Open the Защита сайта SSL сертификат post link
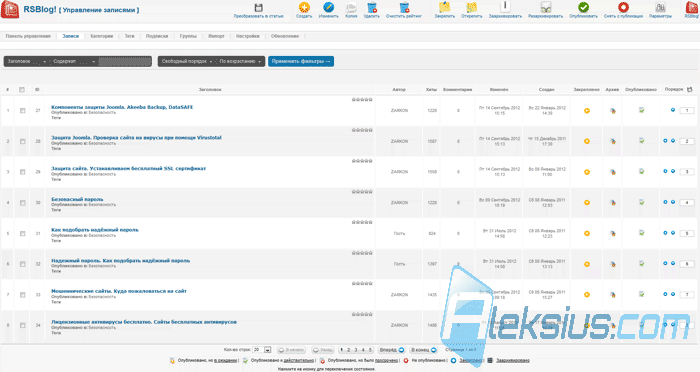 [129, 168]
